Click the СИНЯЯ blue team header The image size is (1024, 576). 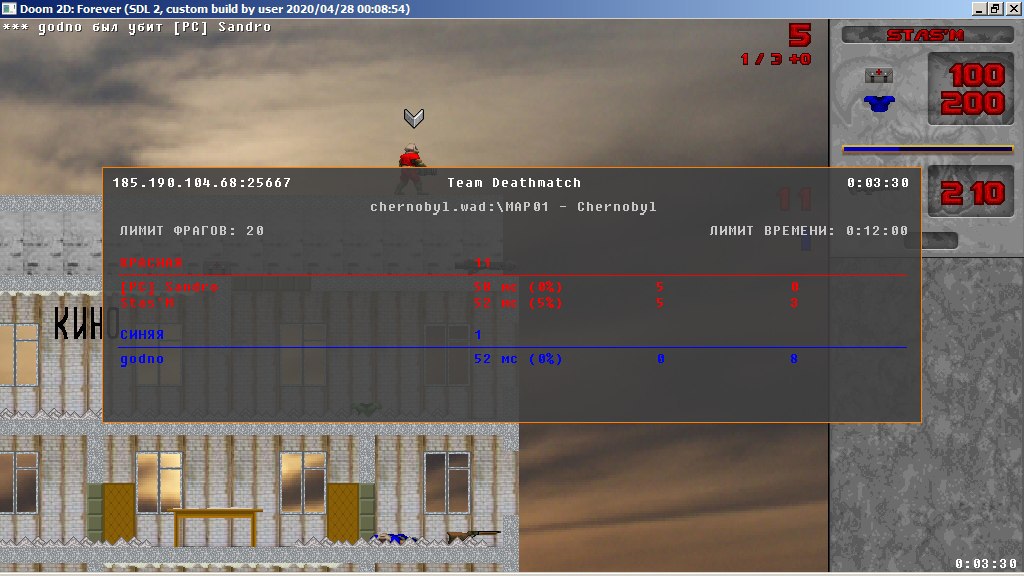point(142,334)
